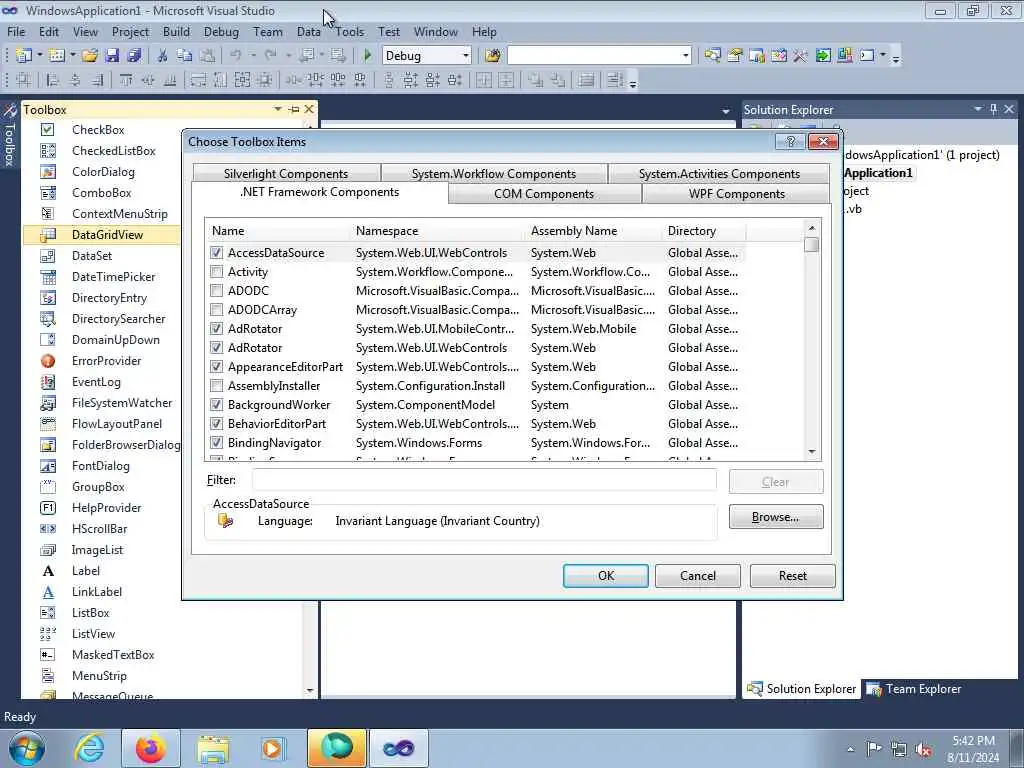Click the Reset button

tap(793, 576)
